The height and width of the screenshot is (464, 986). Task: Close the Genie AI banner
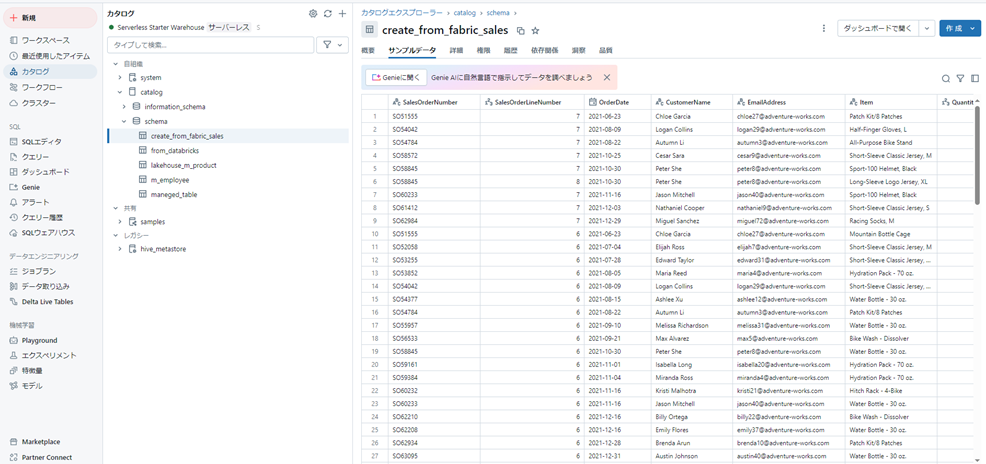point(607,77)
